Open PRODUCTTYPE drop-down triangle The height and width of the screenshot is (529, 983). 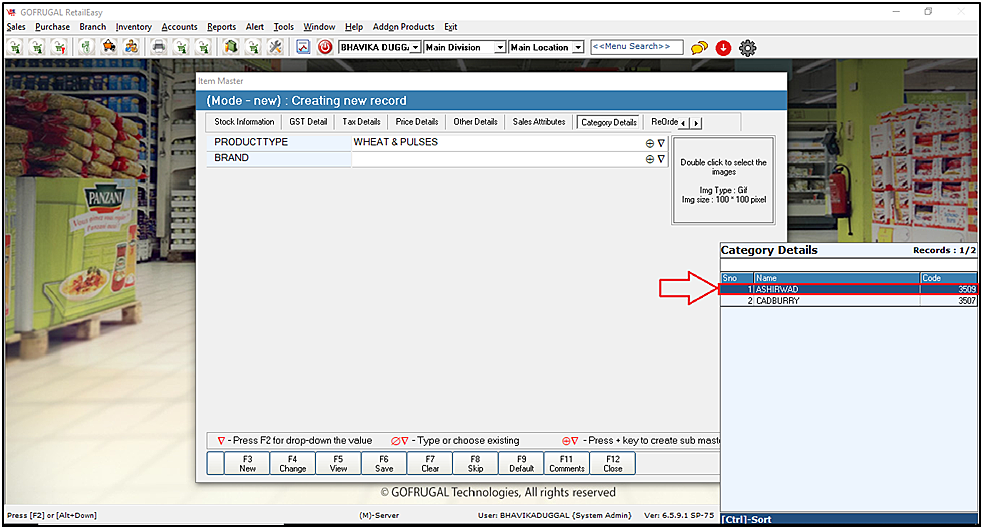coord(661,143)
